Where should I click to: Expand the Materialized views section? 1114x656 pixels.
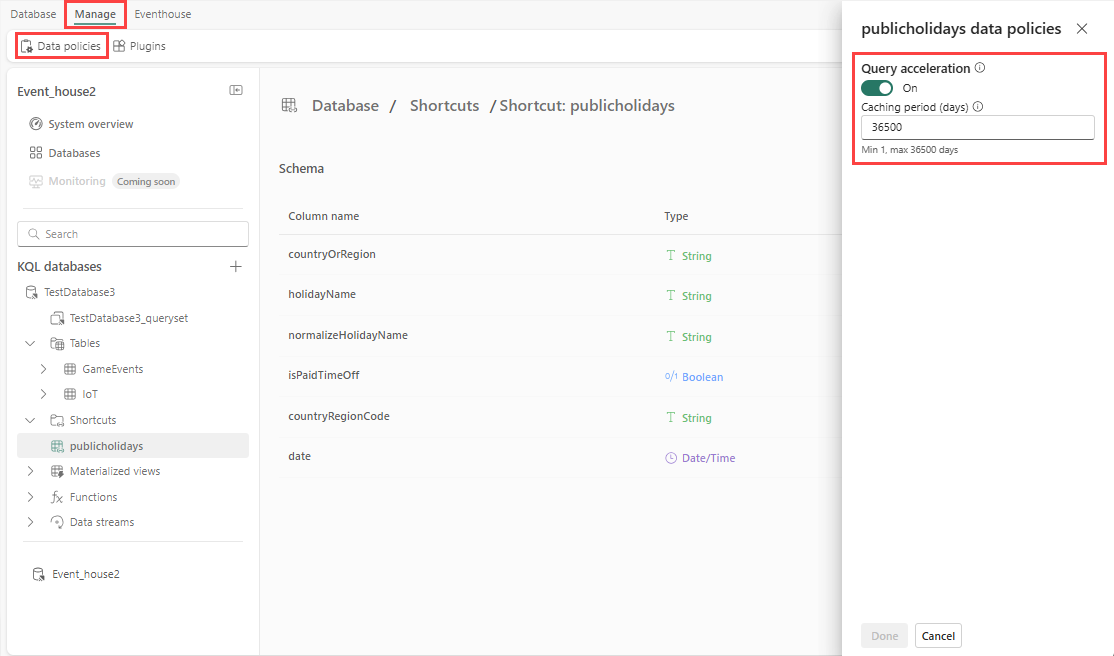click(30, 470)
